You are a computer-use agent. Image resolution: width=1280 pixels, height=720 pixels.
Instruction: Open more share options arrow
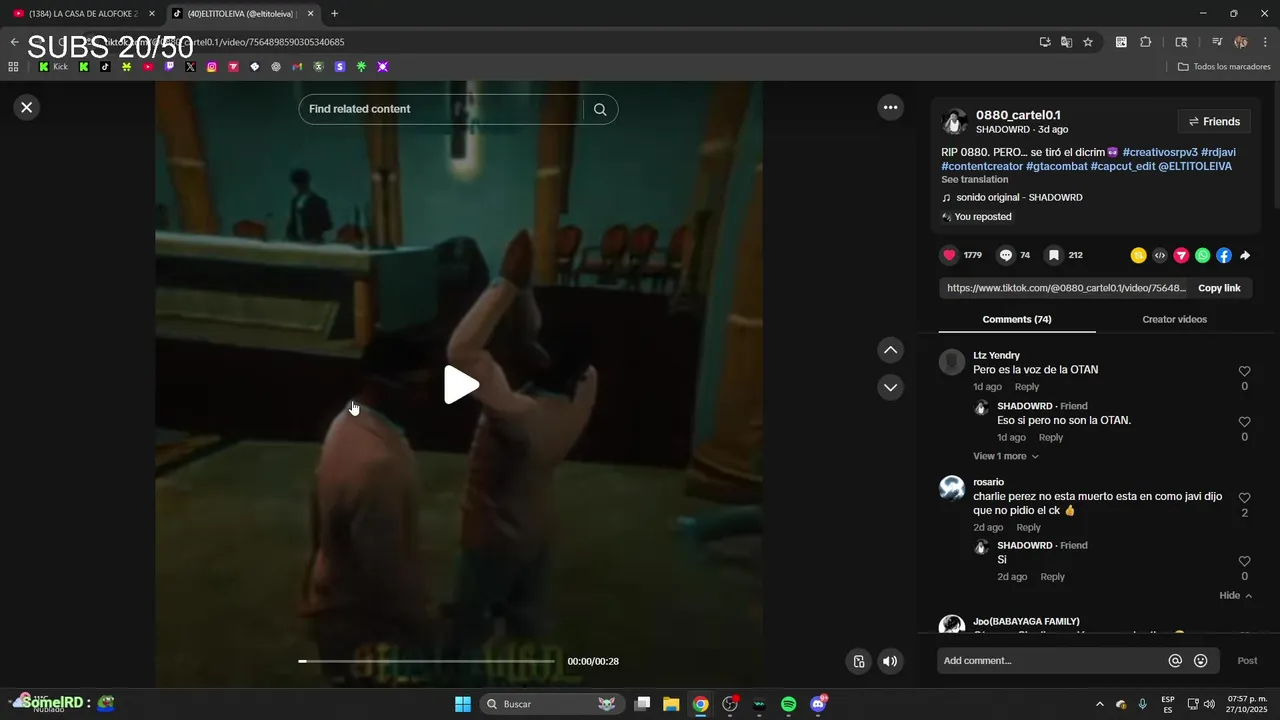coord(1245,255)
